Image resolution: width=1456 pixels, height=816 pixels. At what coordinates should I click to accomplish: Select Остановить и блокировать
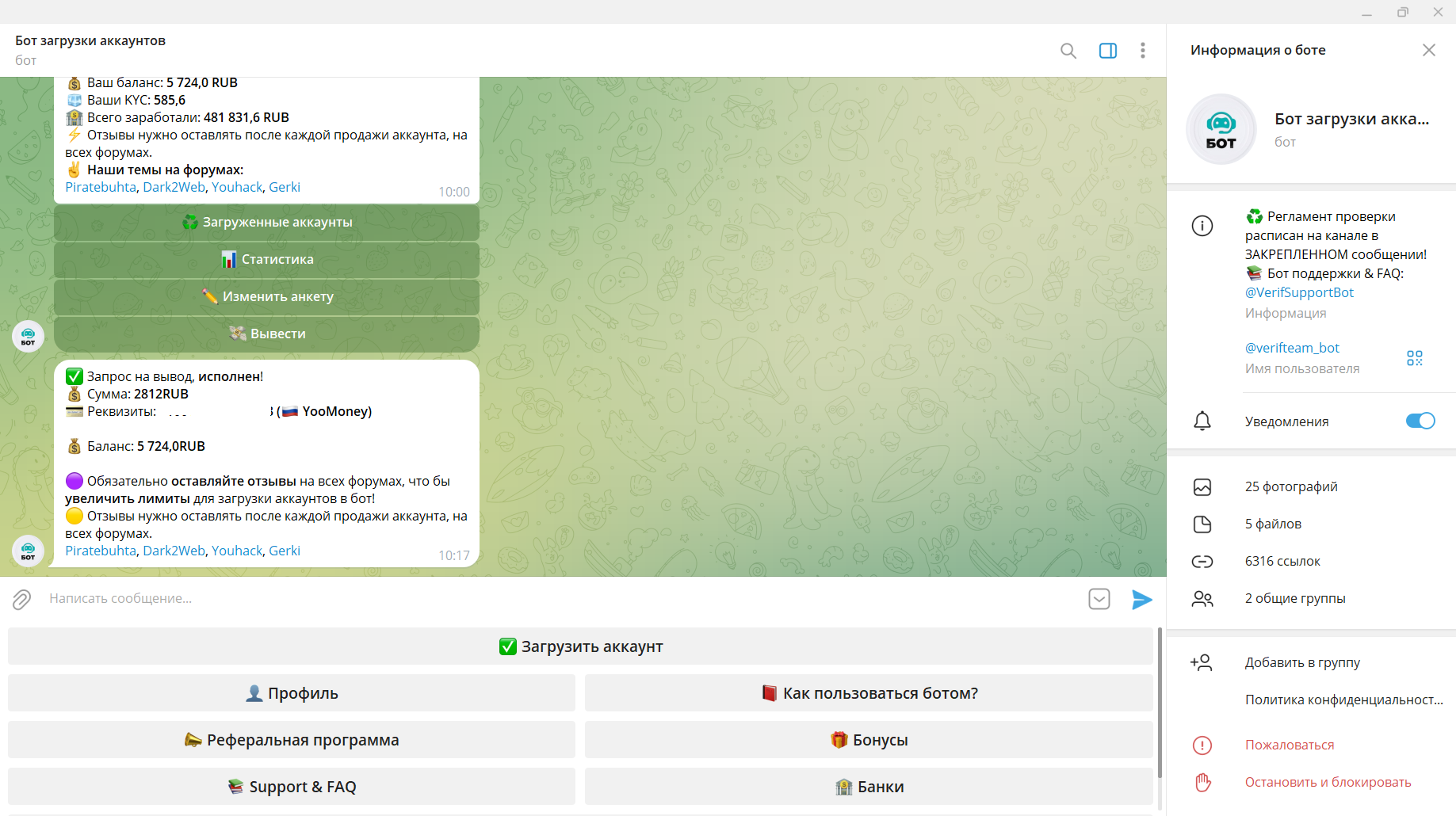[x=1328, y=782]
